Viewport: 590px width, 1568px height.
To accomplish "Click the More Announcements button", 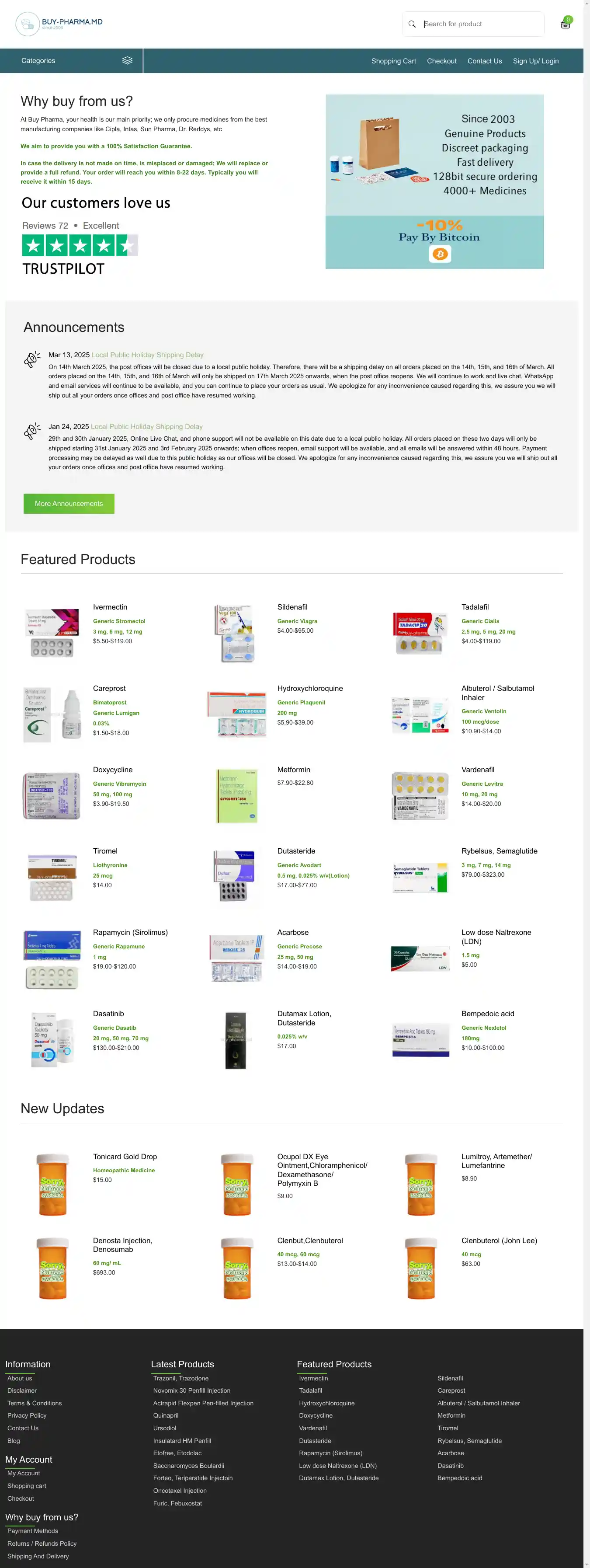I will (69, 503).
